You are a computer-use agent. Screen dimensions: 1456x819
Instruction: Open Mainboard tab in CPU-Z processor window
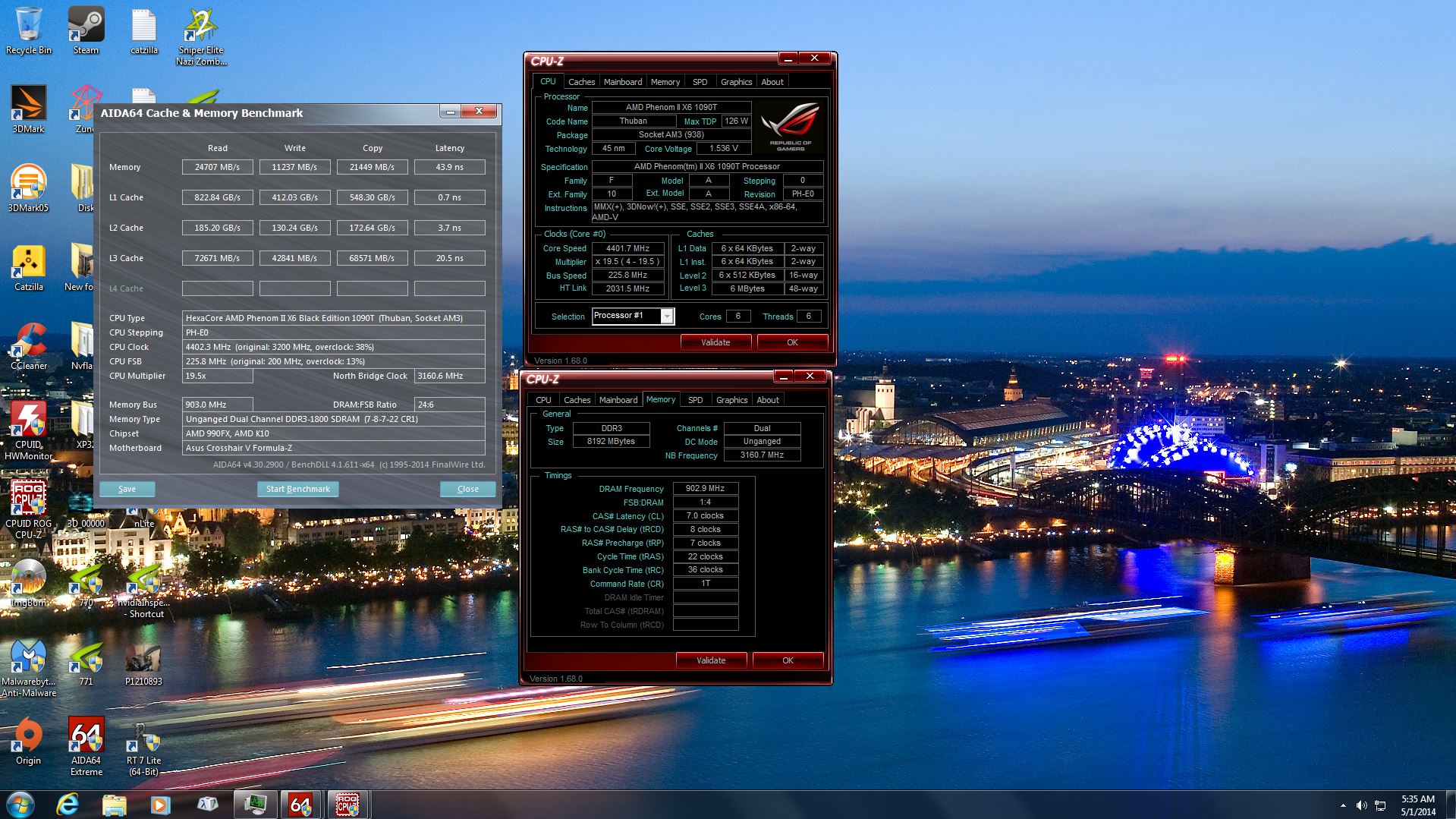(x=623, y=82)
